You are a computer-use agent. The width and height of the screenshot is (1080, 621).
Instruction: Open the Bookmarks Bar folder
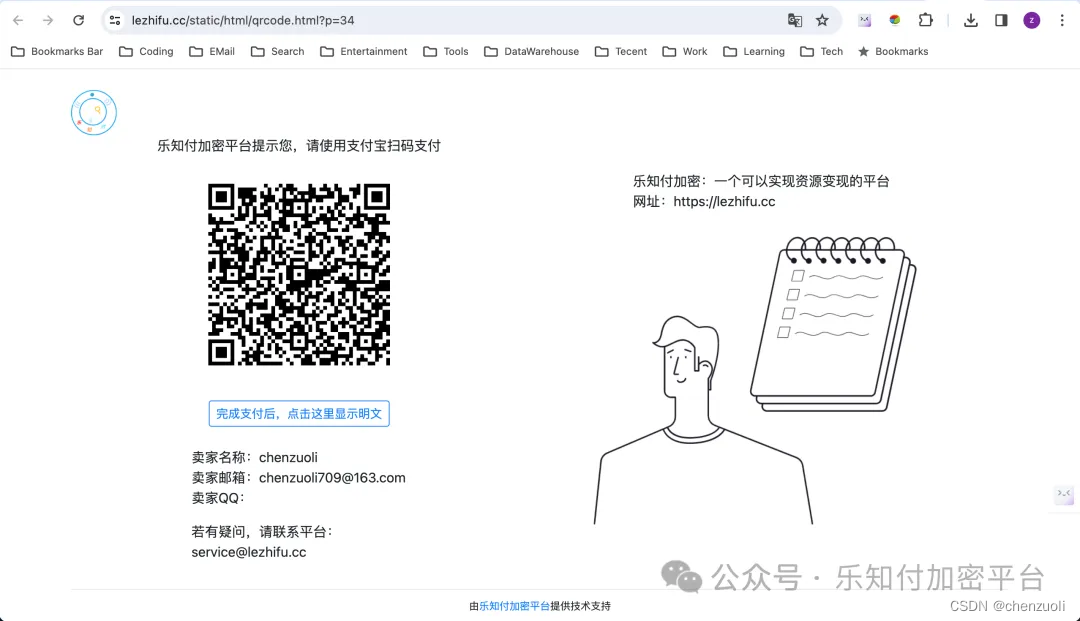point(57,52)
